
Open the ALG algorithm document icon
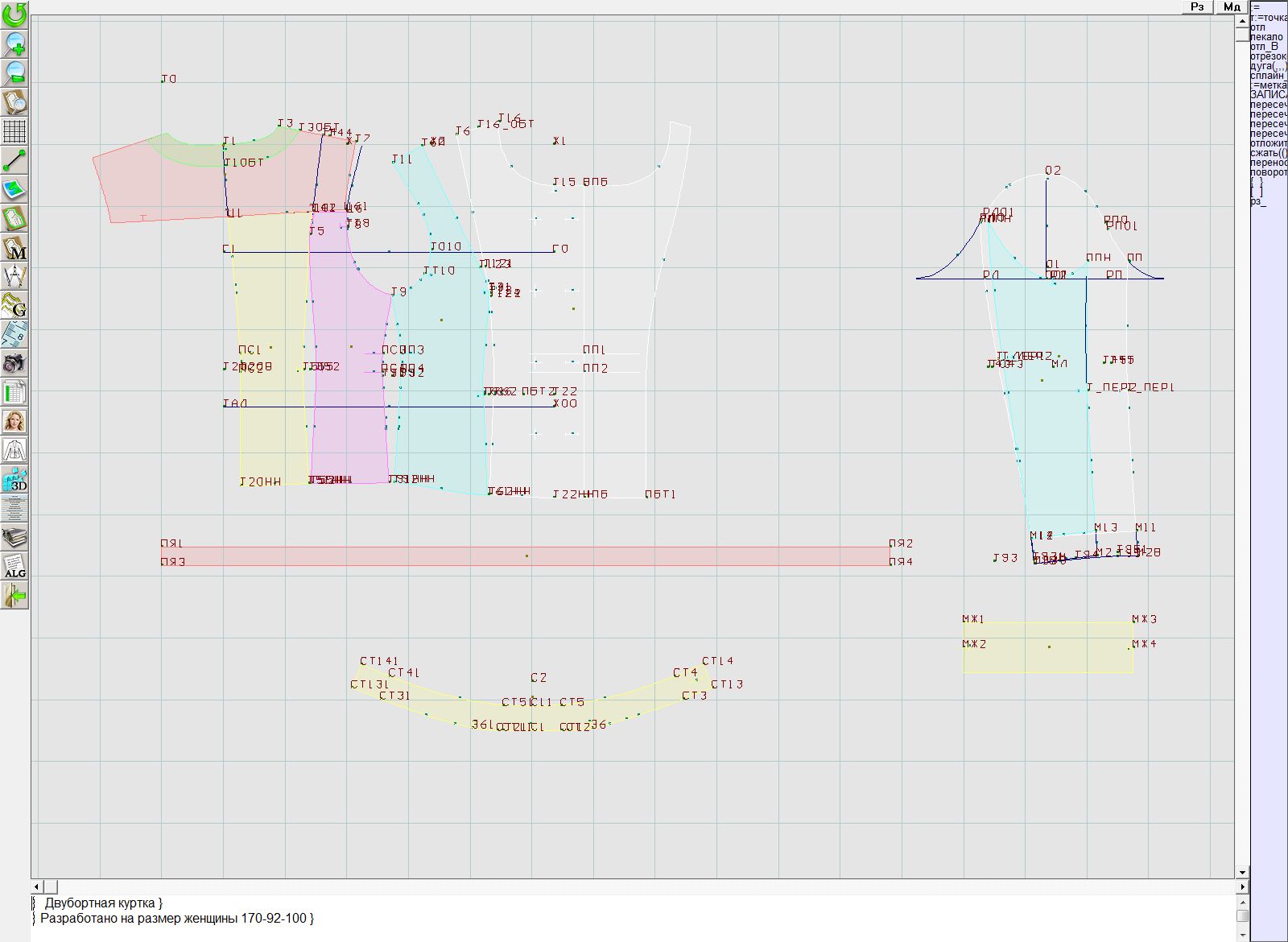pyautogui.click(x=14, y=566)
